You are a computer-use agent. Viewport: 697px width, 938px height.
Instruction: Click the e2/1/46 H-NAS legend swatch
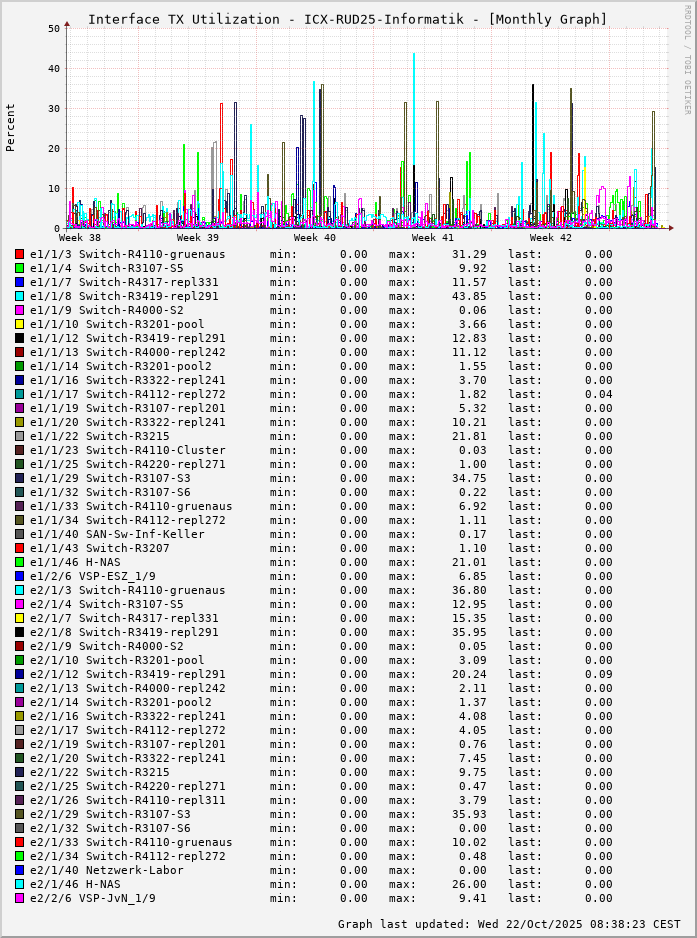tap(19, 884)
